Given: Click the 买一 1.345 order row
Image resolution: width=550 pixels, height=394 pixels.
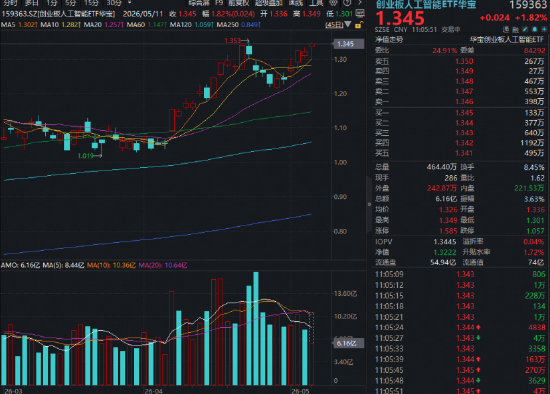Looking at the screenshot, I should pyautogui.click(x=460, y=113).
